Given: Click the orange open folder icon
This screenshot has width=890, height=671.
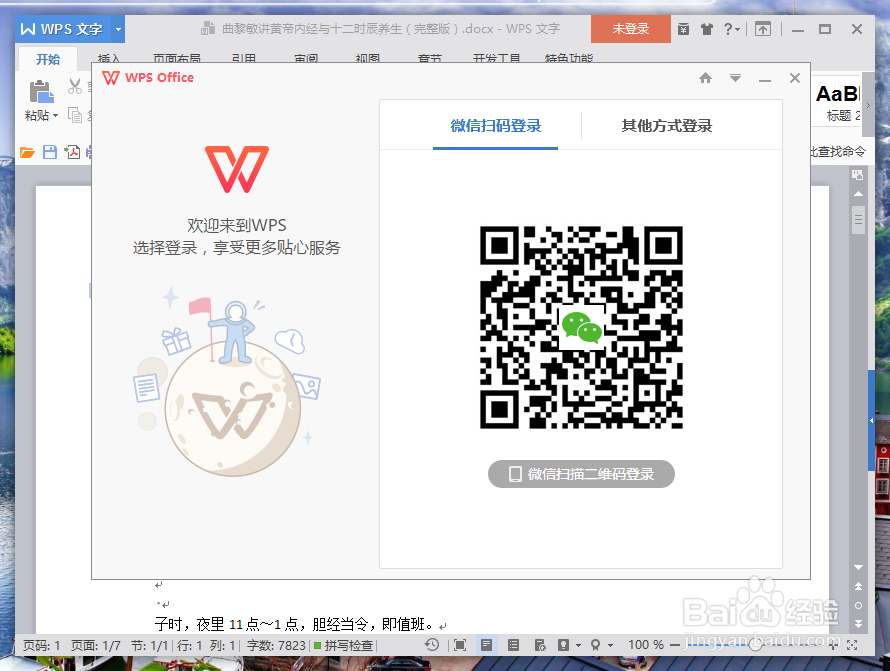Looking at the screenshot, I should [27, 152].
